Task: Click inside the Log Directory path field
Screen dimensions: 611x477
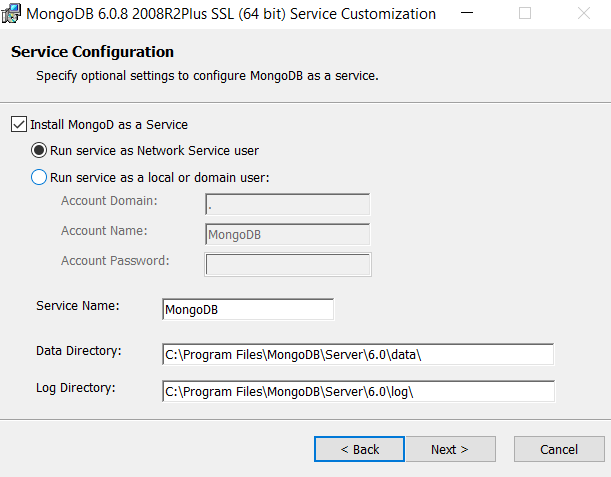Action: click(x=357, y=391)
